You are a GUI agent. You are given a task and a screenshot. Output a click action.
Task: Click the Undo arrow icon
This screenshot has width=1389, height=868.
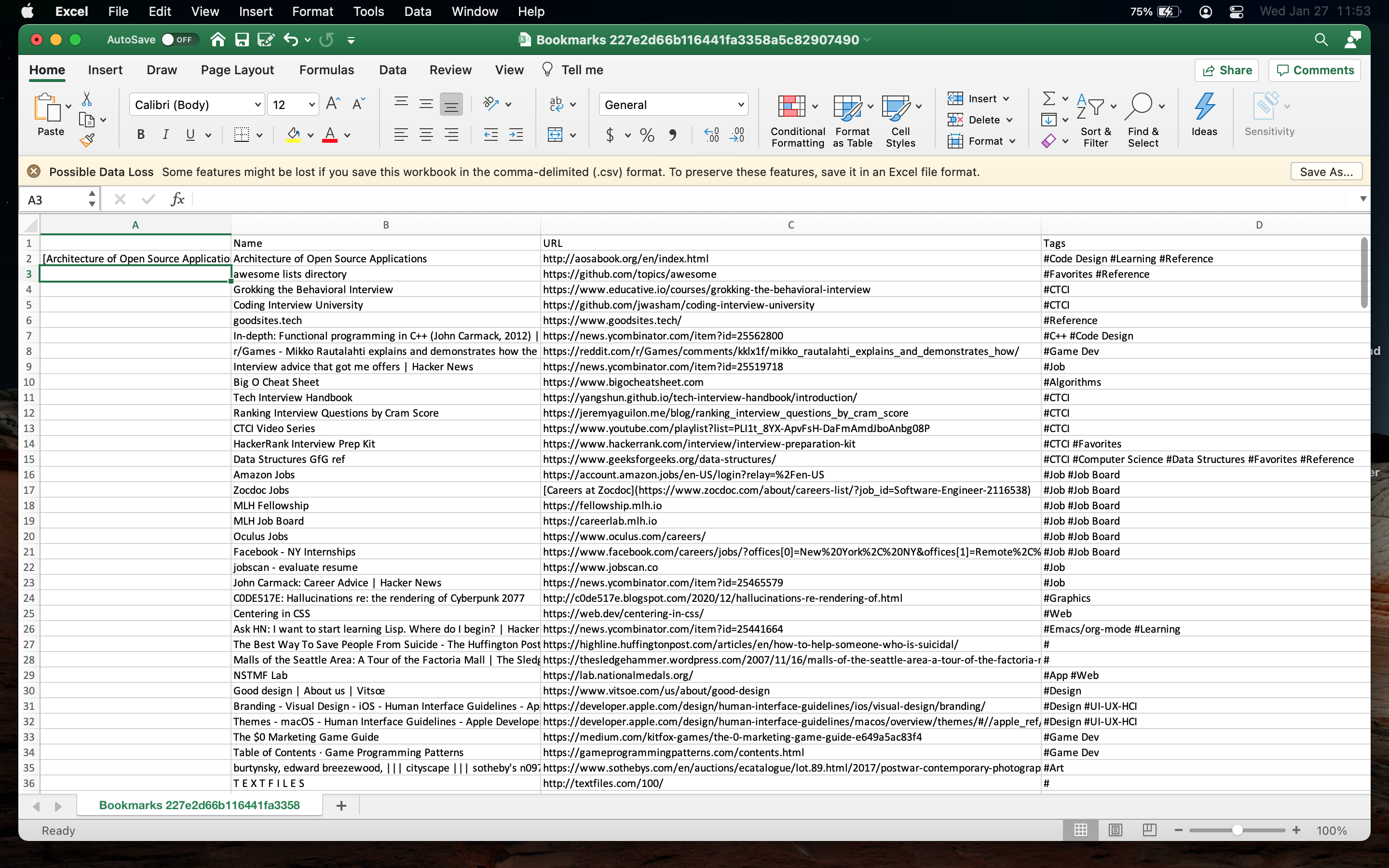290,40
